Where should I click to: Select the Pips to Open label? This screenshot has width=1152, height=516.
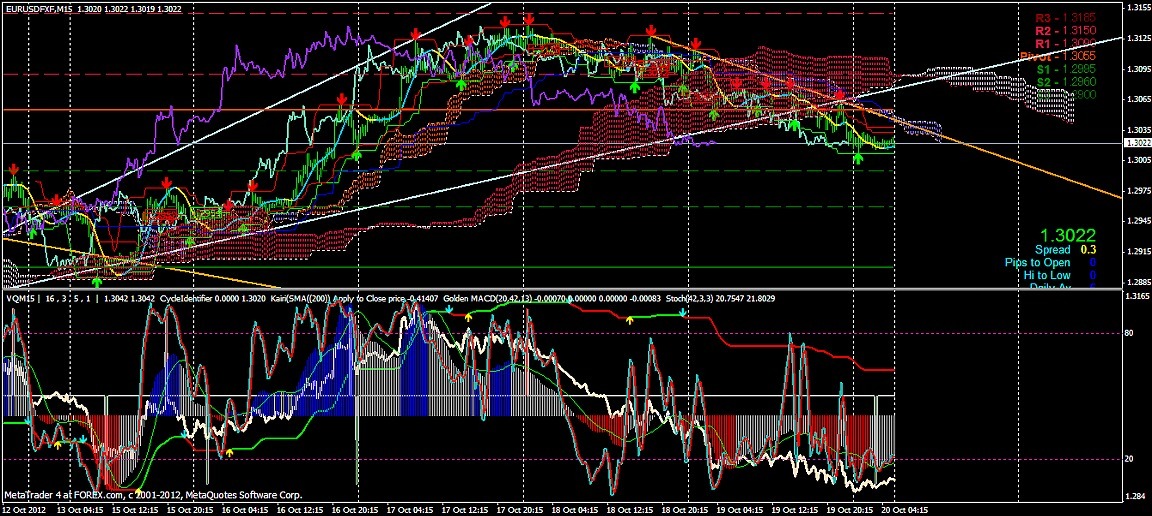point(1037,262)
